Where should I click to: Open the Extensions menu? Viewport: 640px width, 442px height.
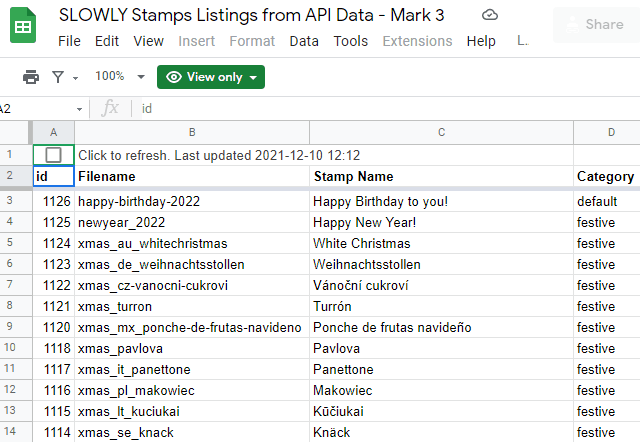click(x=417, y=41)
